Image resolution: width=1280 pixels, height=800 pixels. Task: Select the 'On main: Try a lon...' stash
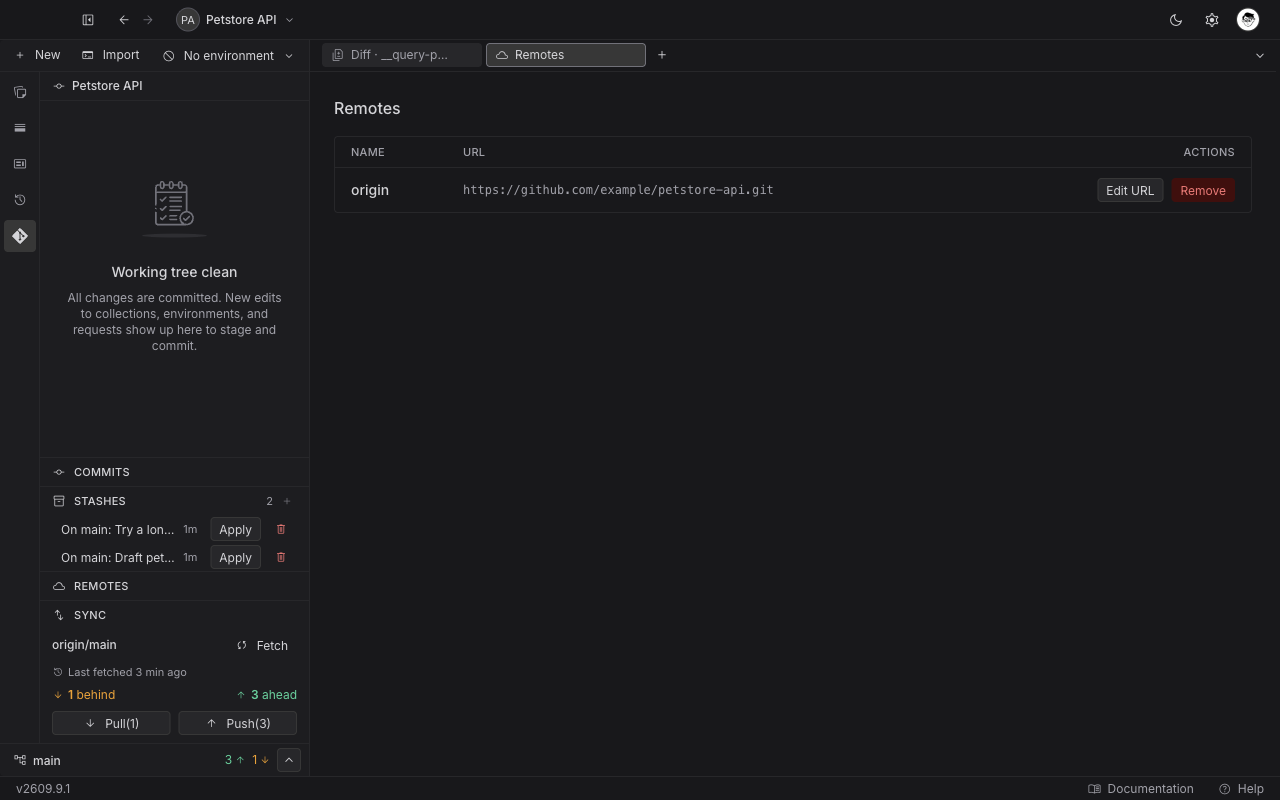point(117,530)
